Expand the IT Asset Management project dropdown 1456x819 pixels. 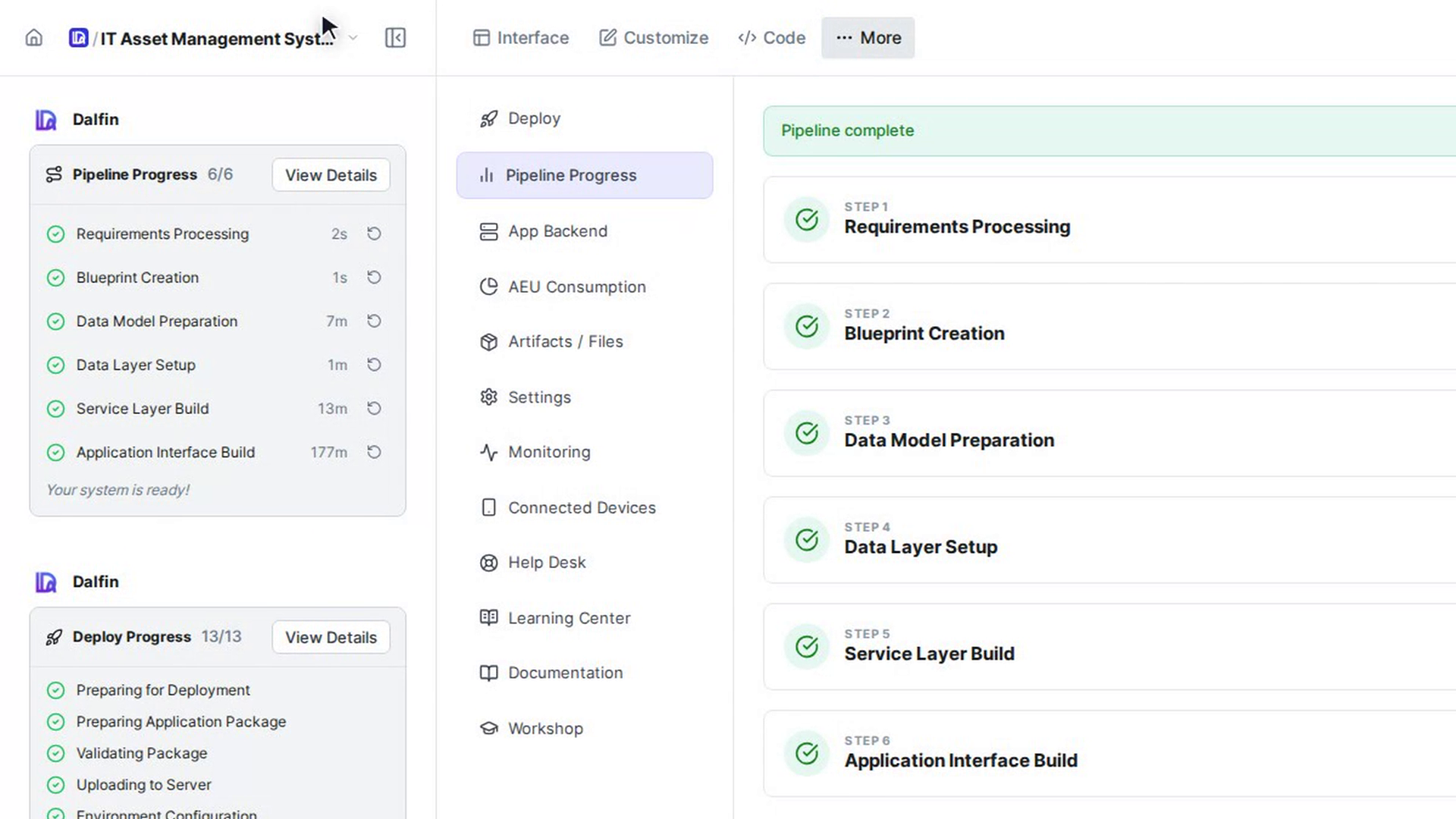[353, 38]
